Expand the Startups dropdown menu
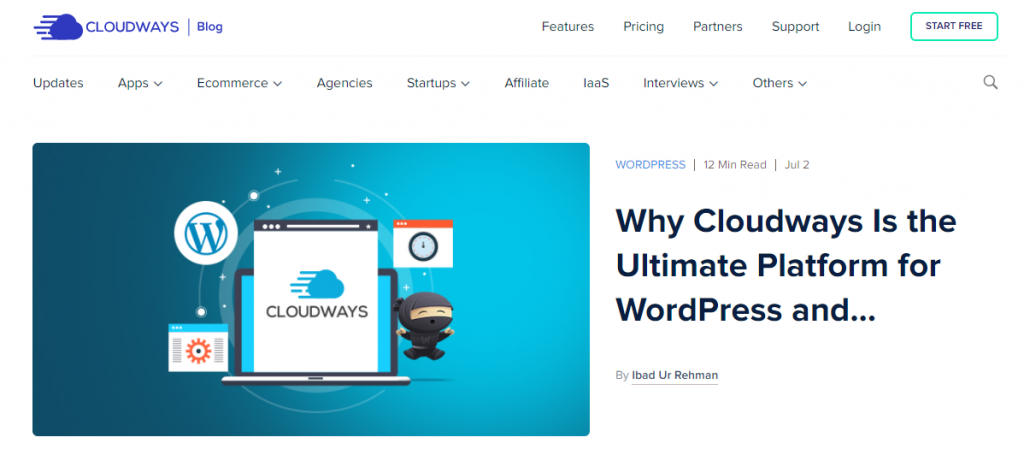Screen dimensions: 1024x455 click(x=438, y=83)
